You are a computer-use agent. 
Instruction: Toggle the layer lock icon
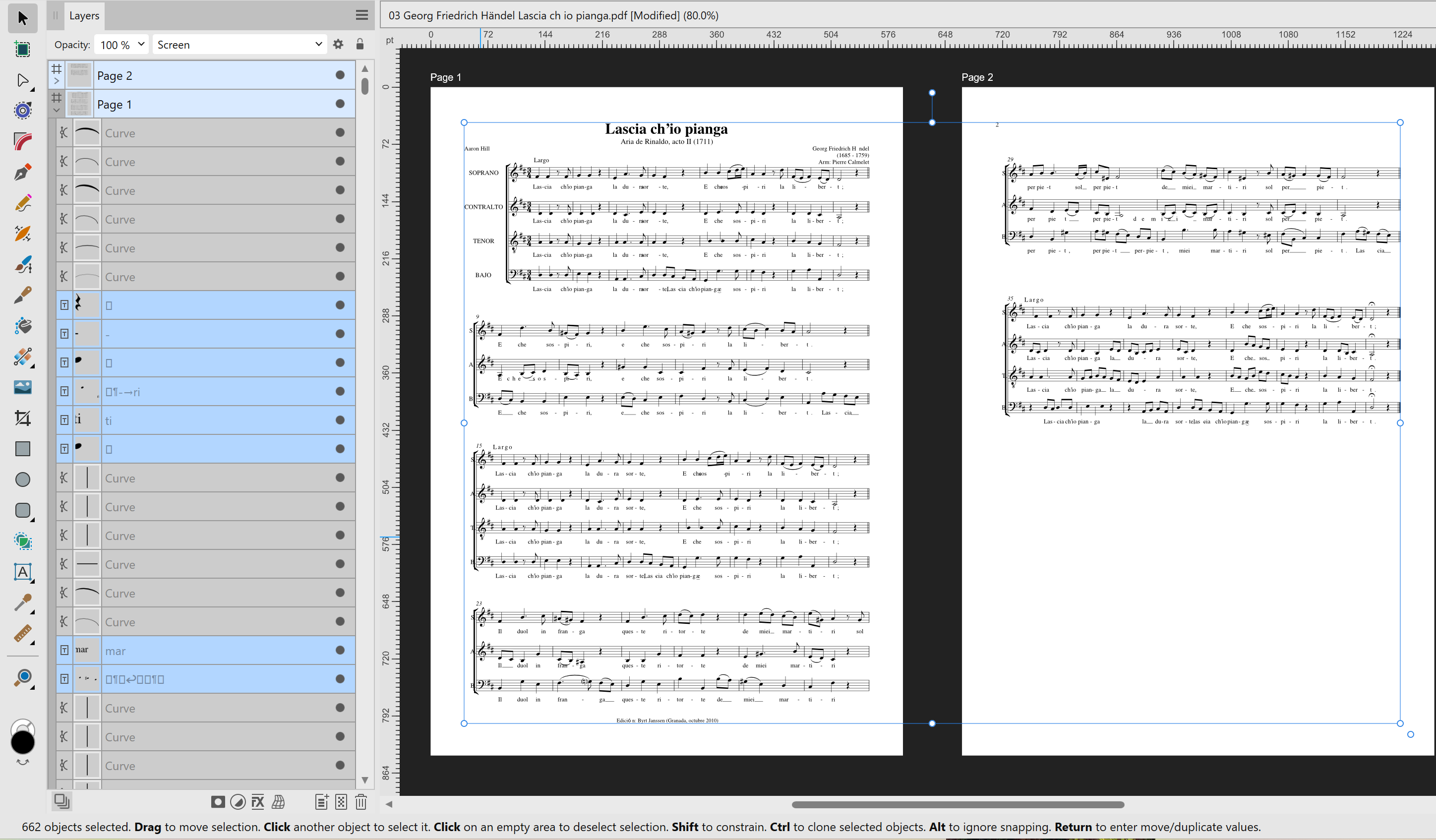tap(359, 44)
